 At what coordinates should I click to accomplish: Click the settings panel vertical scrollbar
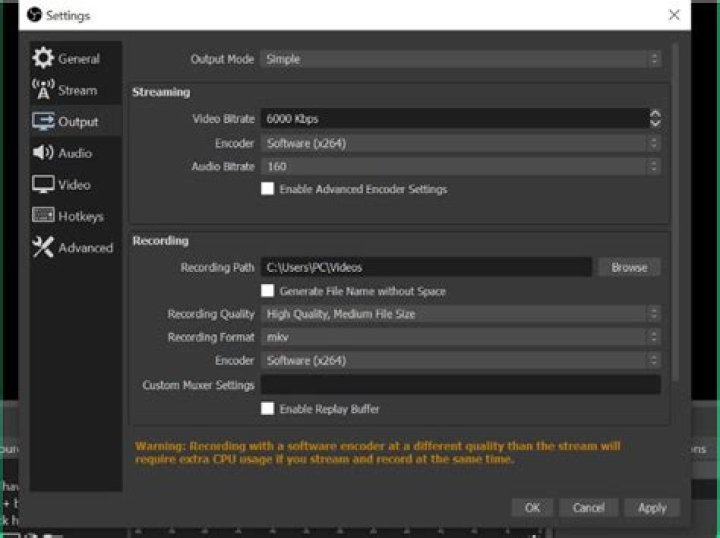click(675, 212)
